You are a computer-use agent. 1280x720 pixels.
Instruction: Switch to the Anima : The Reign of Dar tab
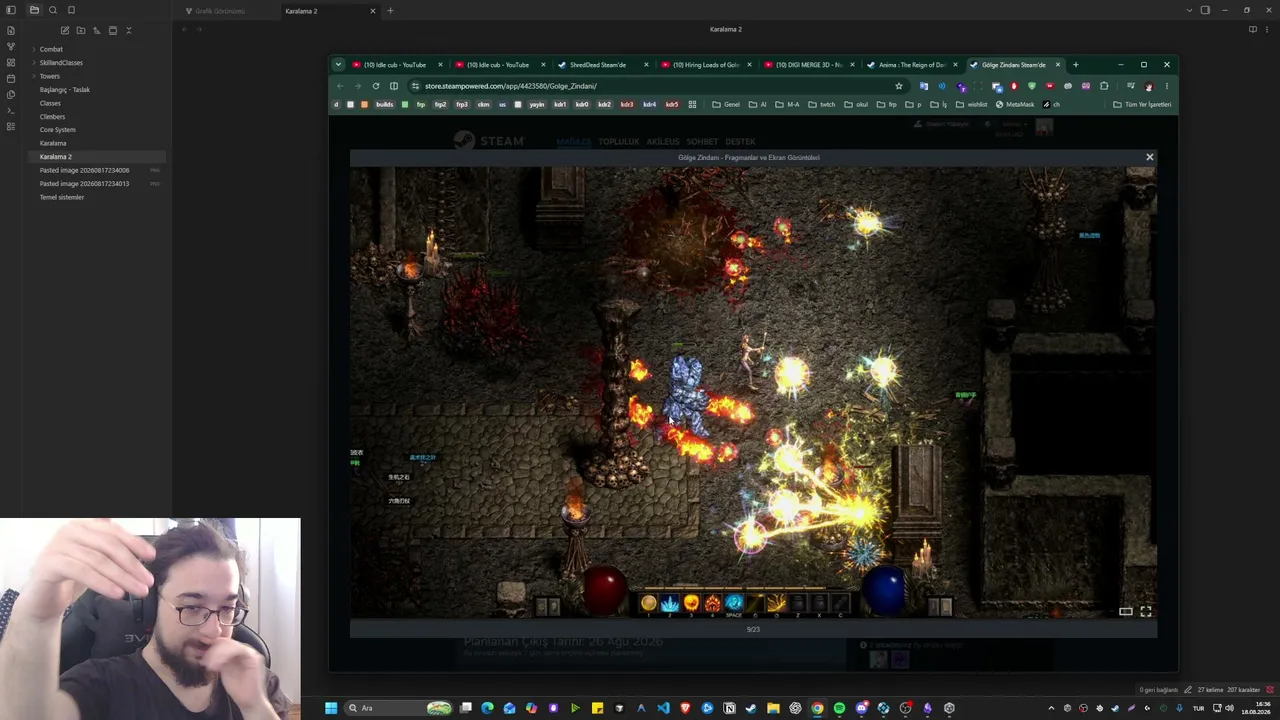coord(910,65)
